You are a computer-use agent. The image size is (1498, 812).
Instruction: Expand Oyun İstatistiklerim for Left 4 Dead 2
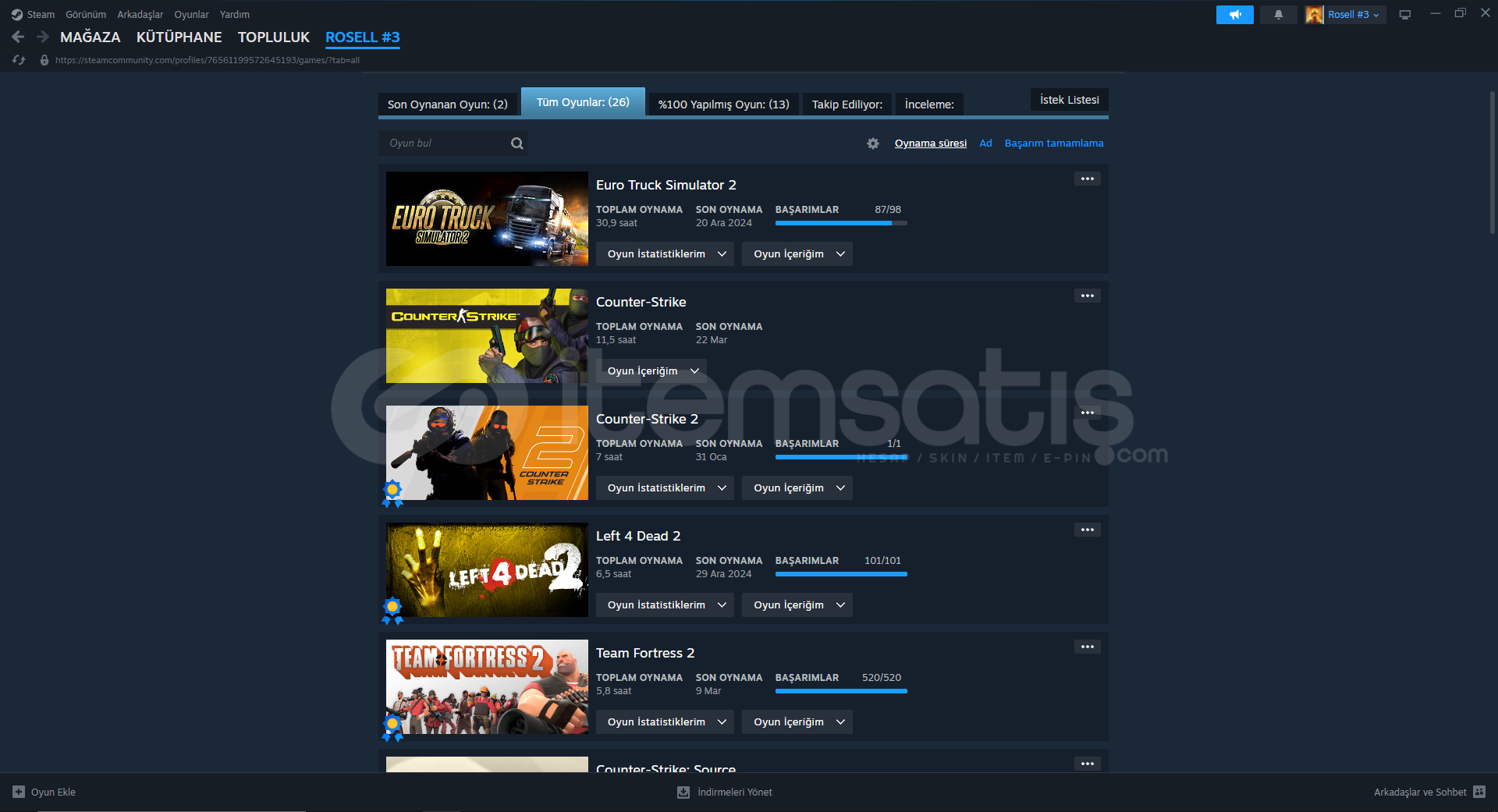pyautogui.click(x=665, y=605)
